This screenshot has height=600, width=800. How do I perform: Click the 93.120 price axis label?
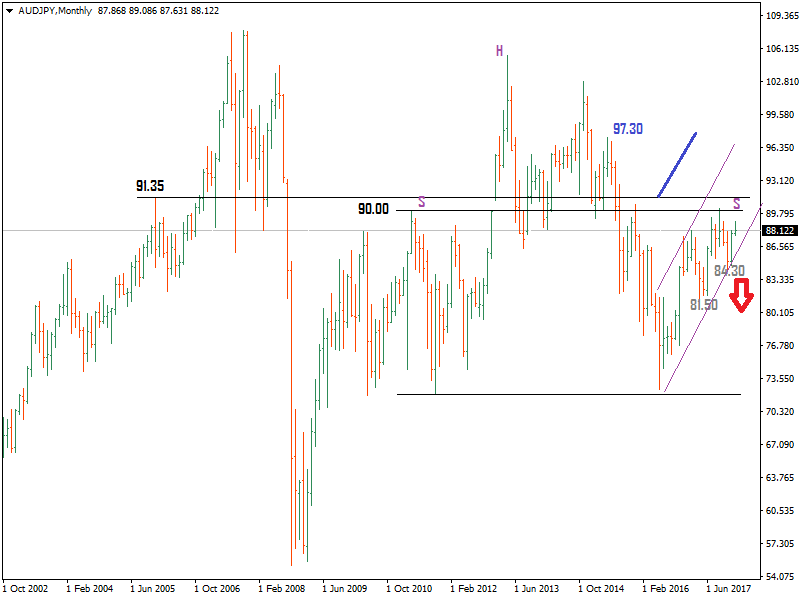(x=780, y=181)
